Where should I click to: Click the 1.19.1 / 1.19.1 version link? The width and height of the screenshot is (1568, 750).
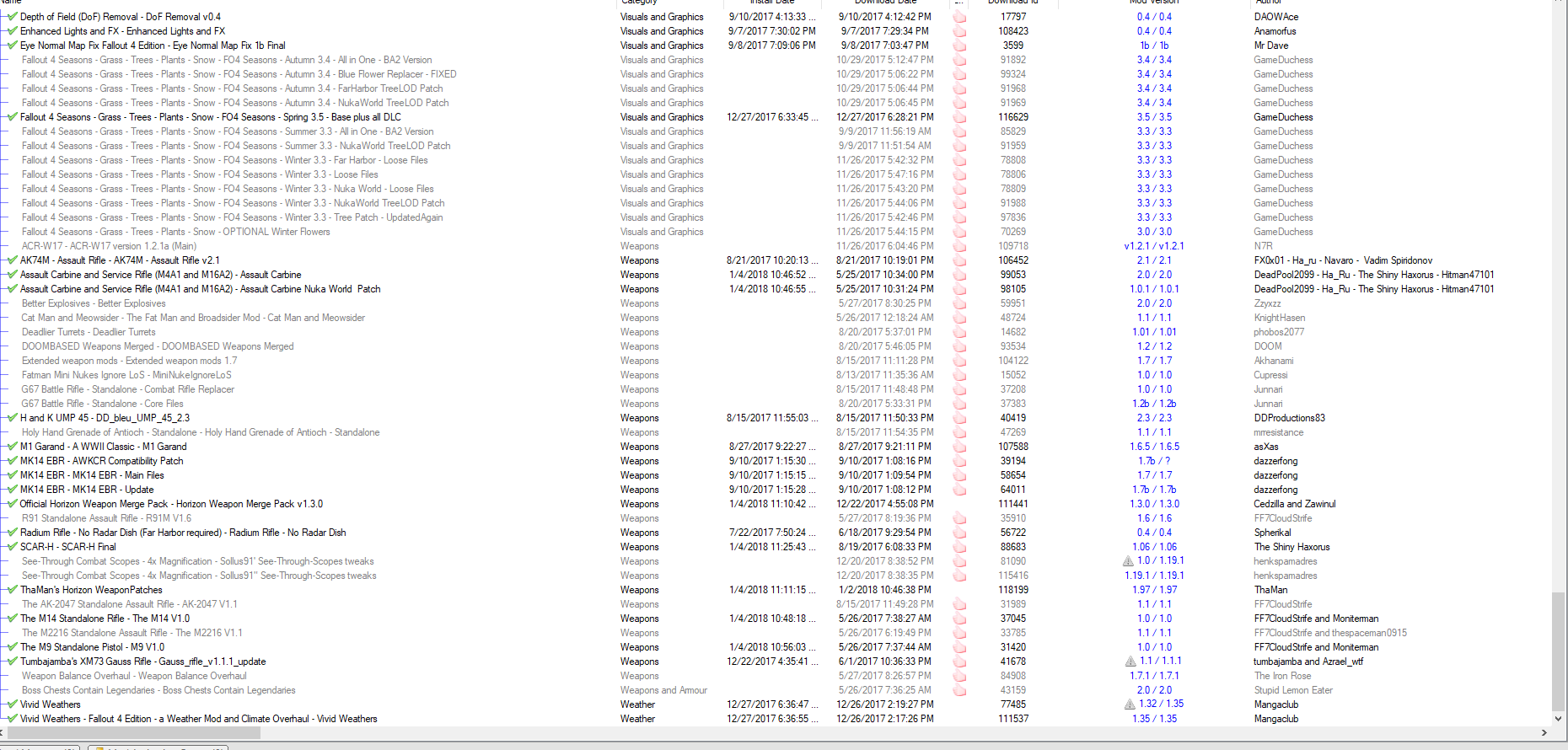point(1154,576)
